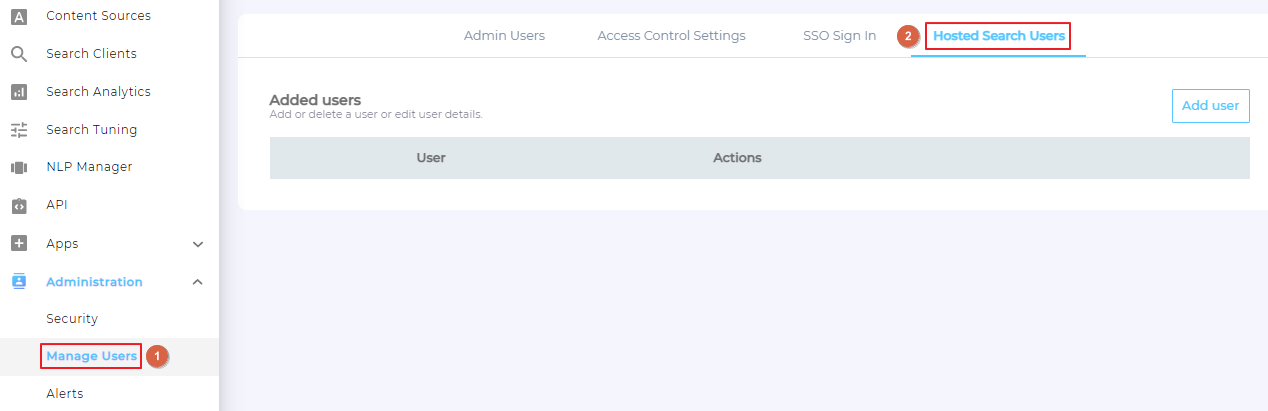
Task: Click the NLP Manager icon
Action: tap(19, 167)
